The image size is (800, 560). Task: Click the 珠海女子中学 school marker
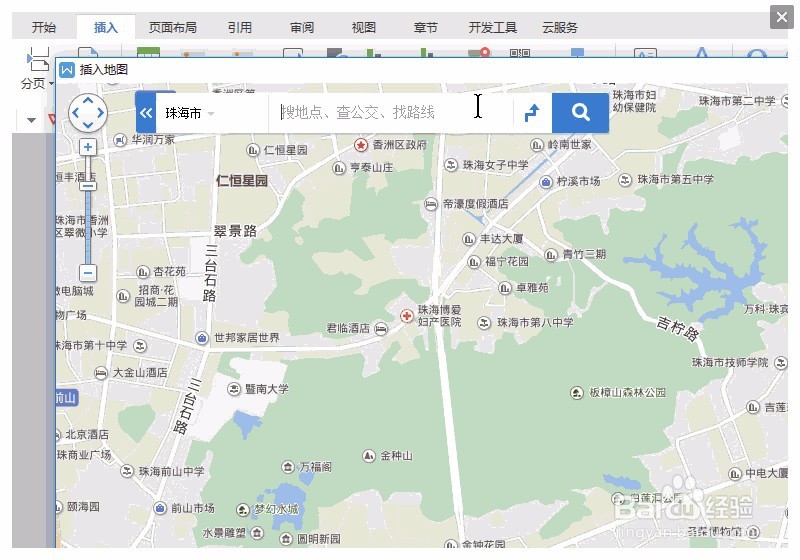pos(451,165)
